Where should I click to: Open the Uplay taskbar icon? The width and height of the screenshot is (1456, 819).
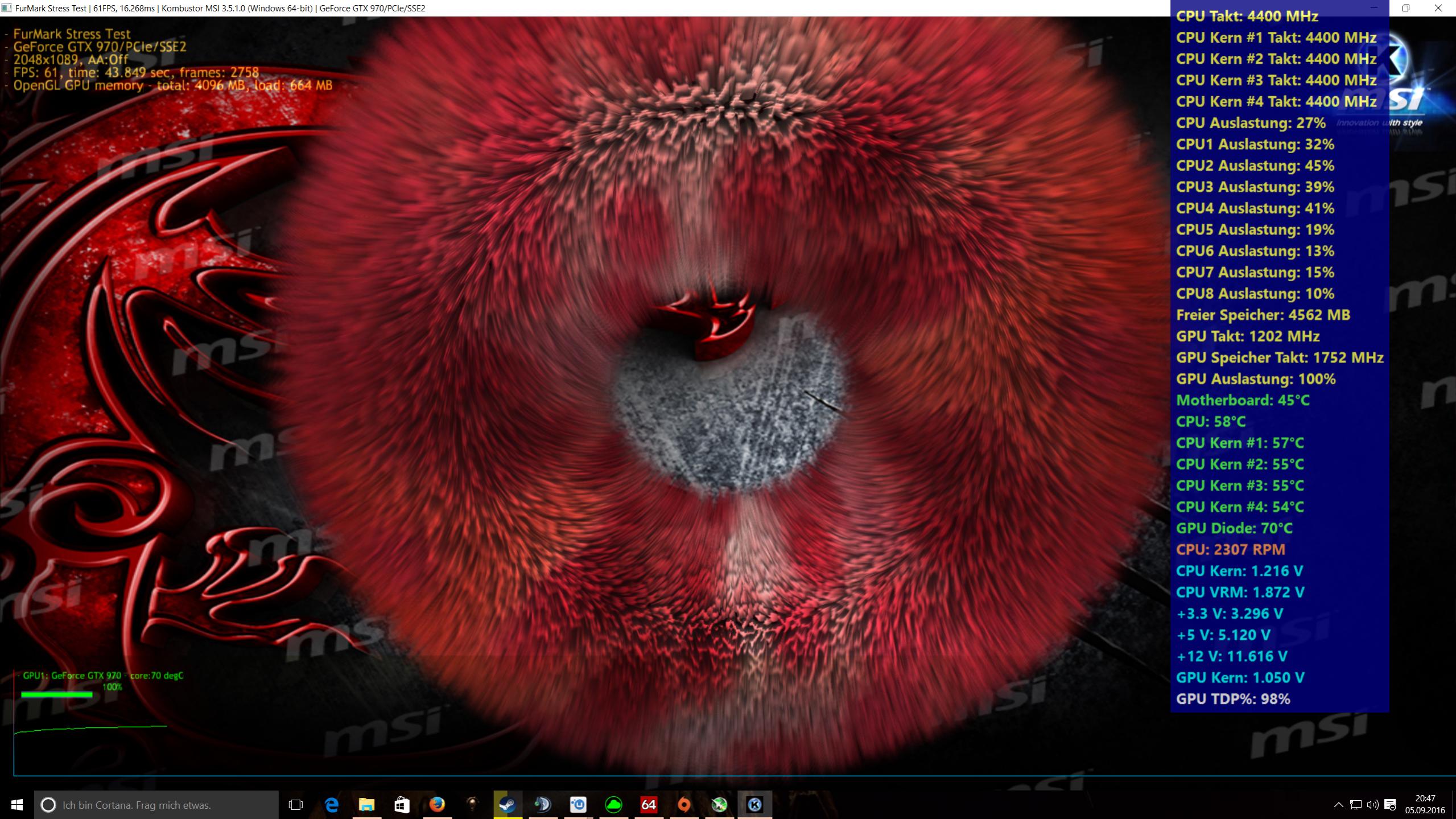(578, 804)
